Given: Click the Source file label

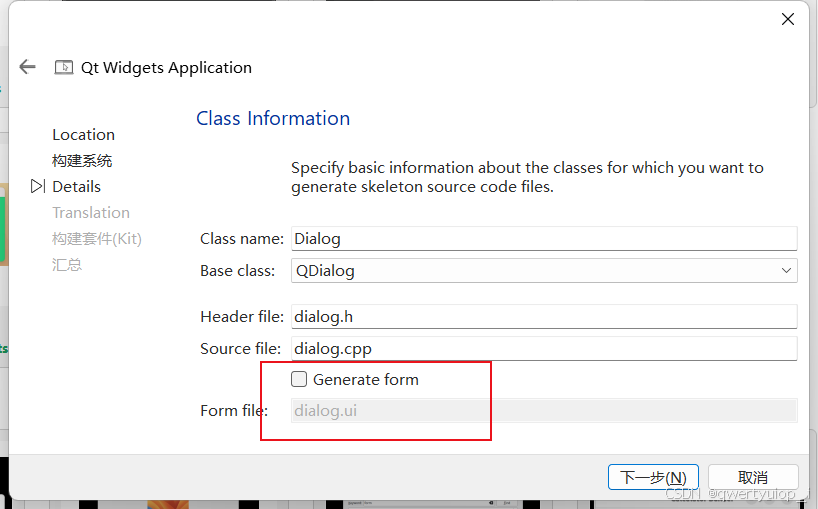Looking at the screenshot, I should 240,348.
